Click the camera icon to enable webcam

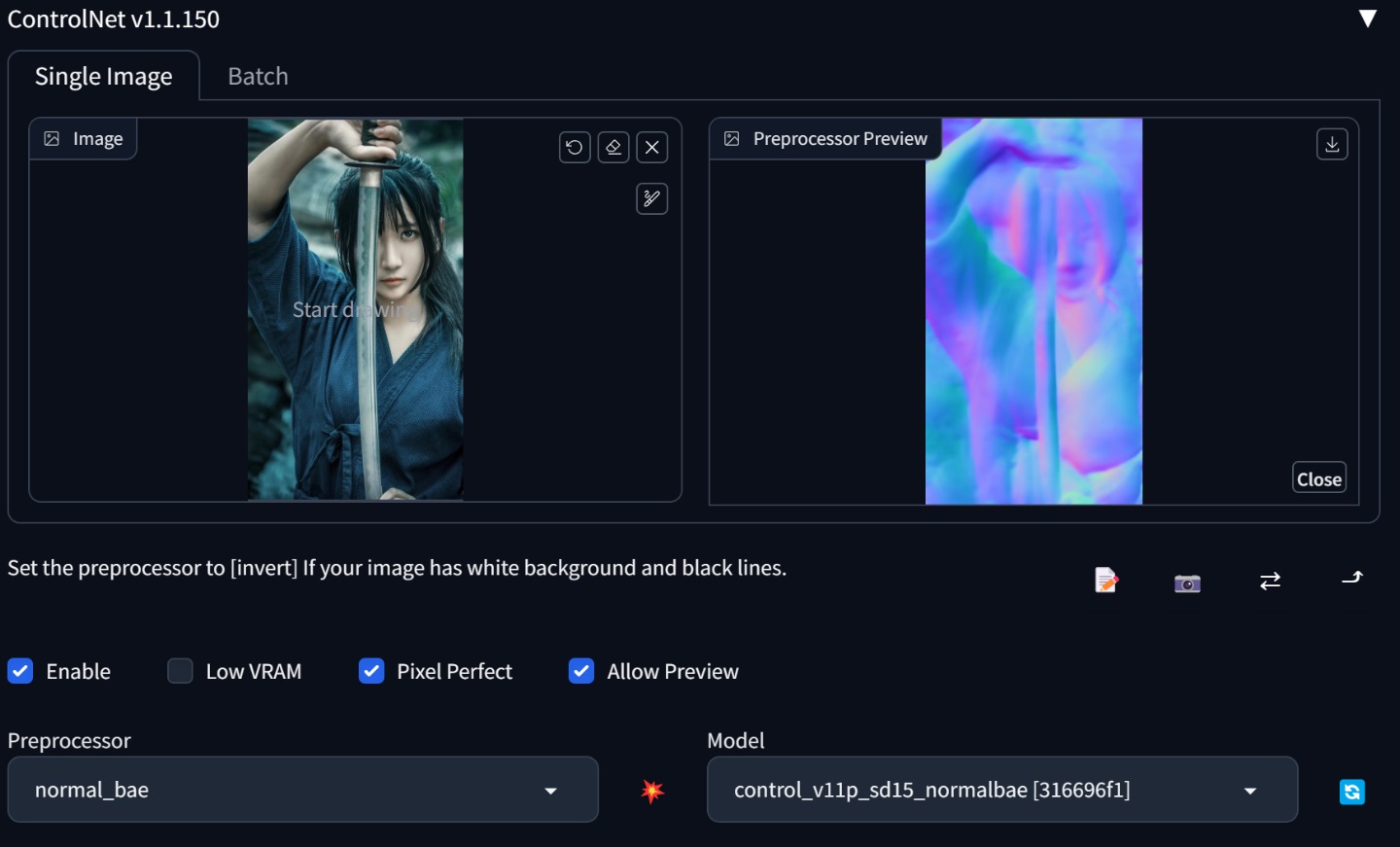1187,582
